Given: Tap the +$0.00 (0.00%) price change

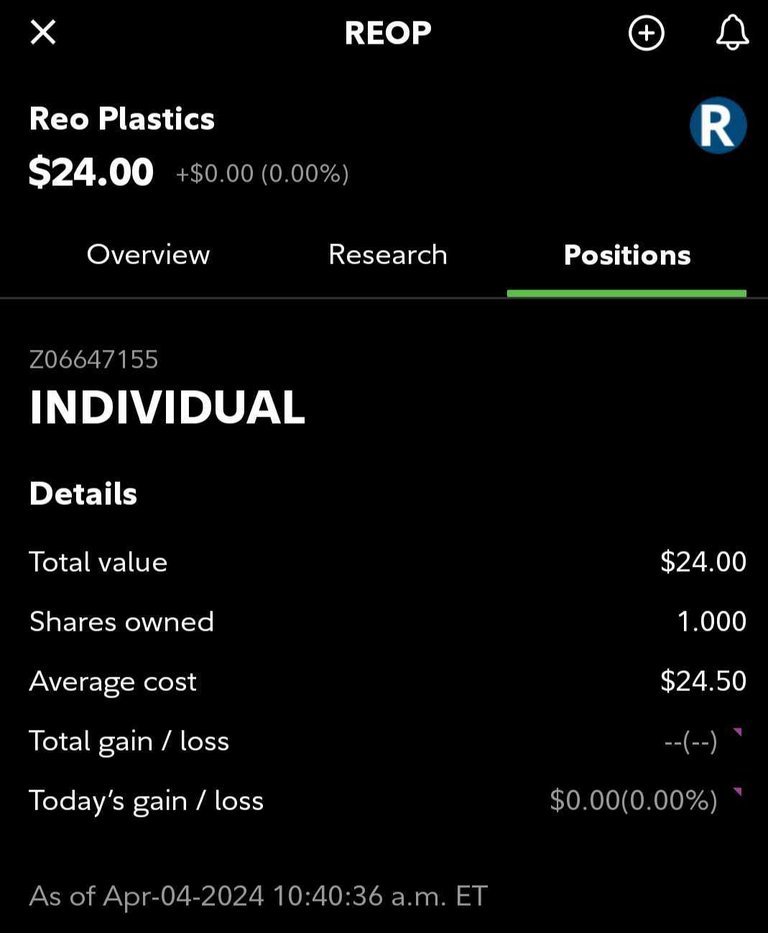Looking at the screenshot, I should [x=262, y=174].
